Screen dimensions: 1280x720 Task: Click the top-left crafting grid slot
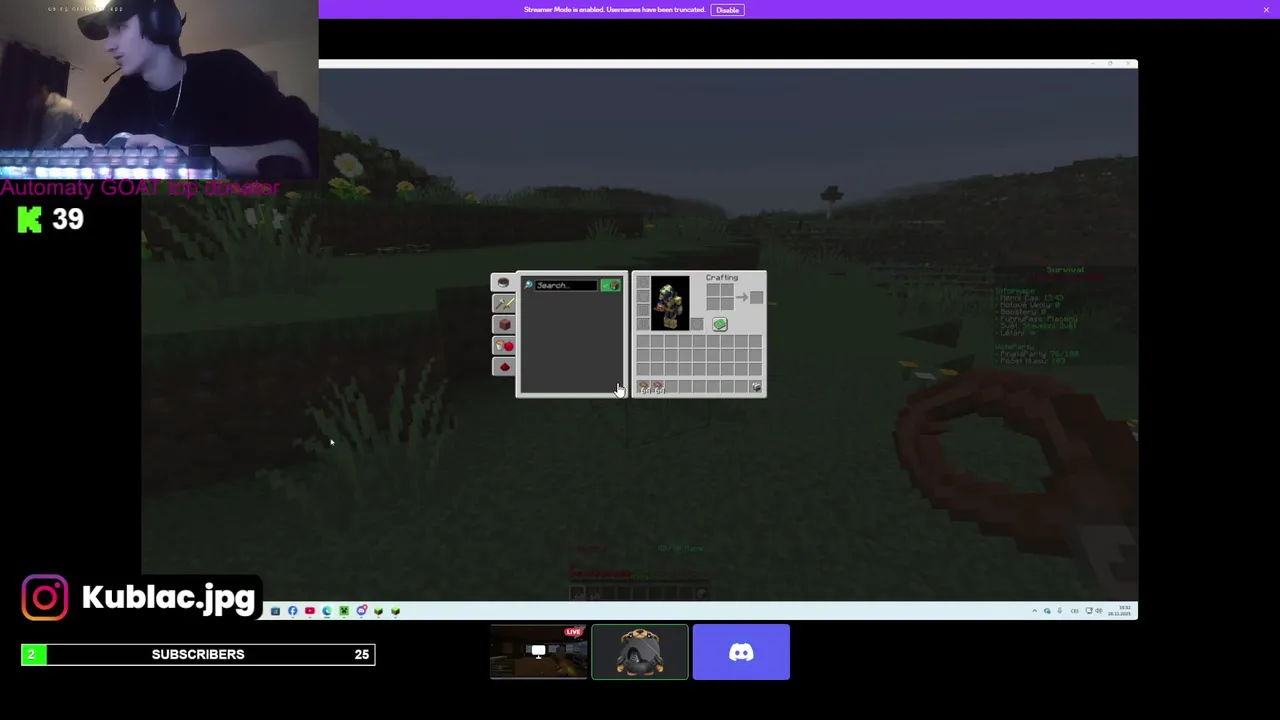click(714, 290)
